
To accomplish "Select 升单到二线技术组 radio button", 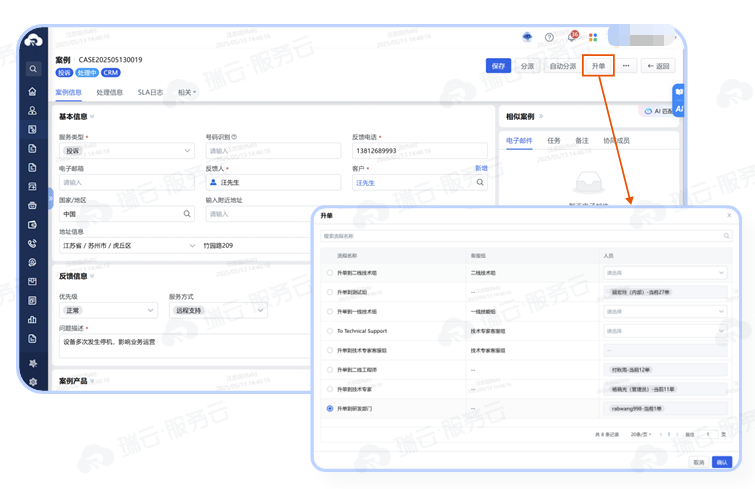I will tap(330, 272).
